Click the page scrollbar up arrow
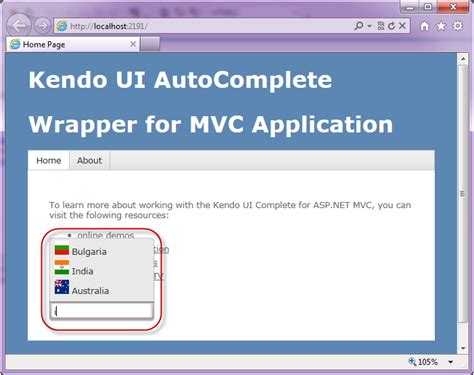This screenshot has height=375, width=474. [x=463, y=59]
